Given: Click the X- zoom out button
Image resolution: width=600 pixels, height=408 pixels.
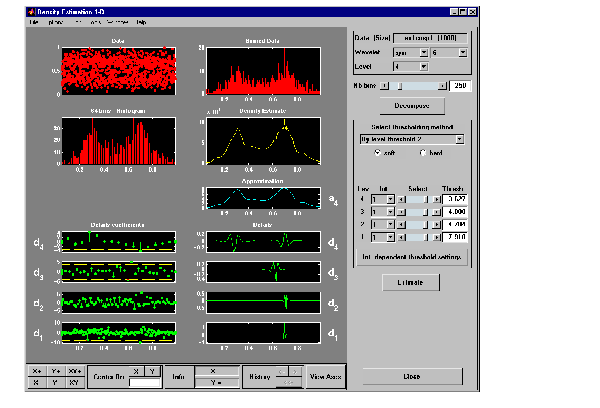Looking at the screenshot, I should (39, 382).
